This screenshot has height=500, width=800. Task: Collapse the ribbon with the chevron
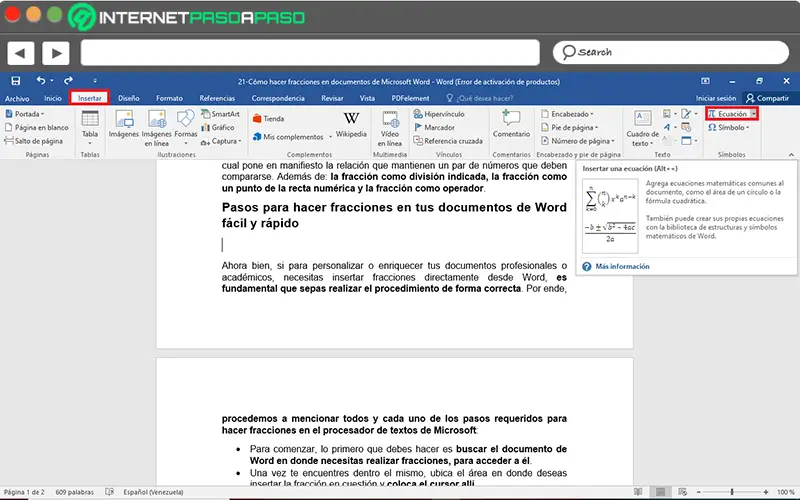pos(791,154)
